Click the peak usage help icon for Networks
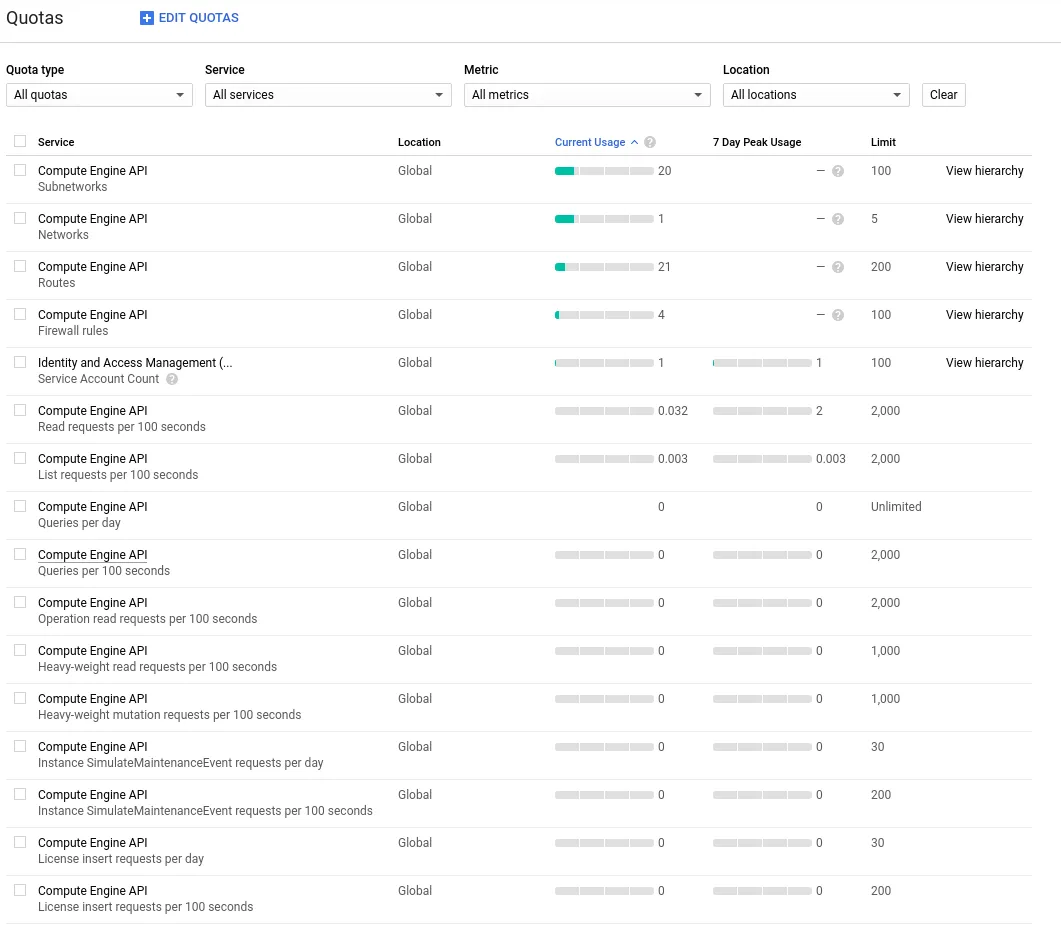The image size is (1061, 926). click(838, 219)
